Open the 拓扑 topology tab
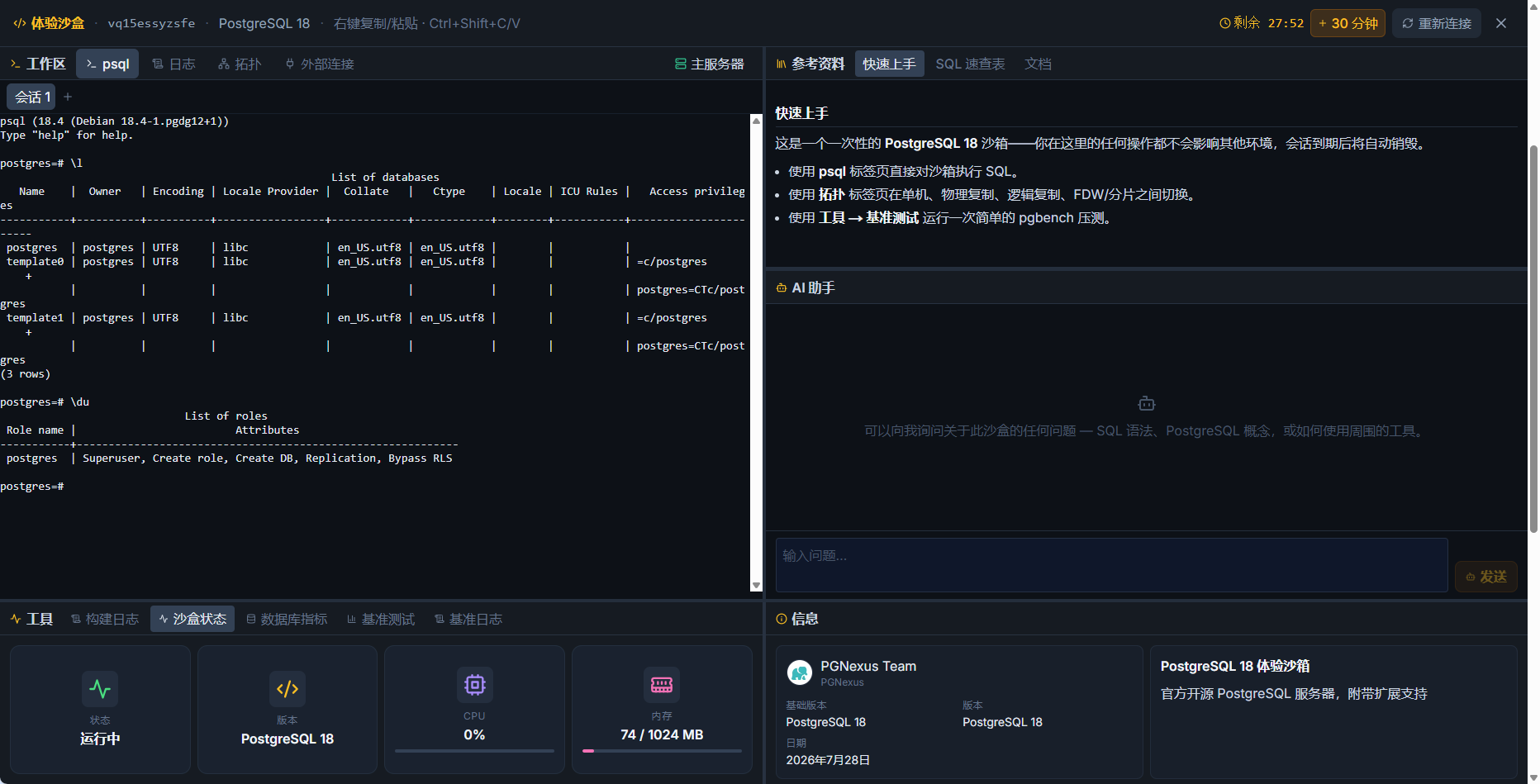 [x=240, y=64]
